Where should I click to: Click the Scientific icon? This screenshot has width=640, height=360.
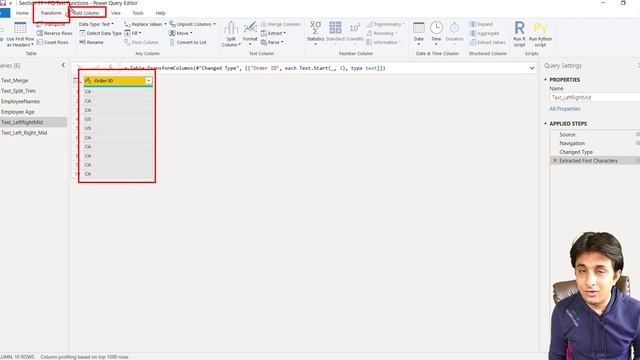355,28
